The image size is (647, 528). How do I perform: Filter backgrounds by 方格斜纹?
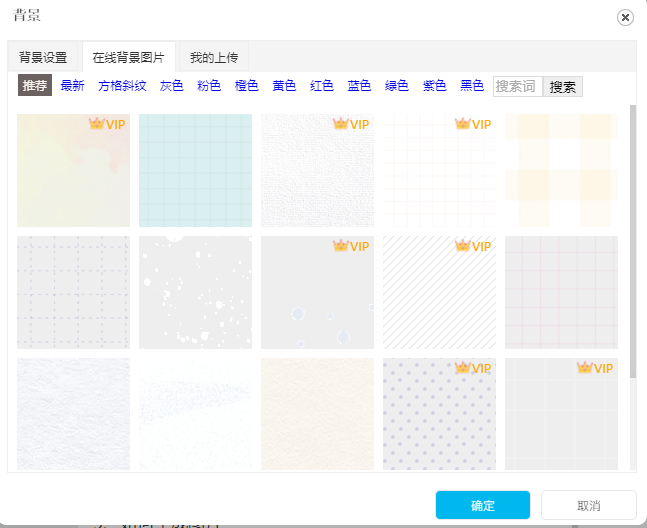coord(122,87)
